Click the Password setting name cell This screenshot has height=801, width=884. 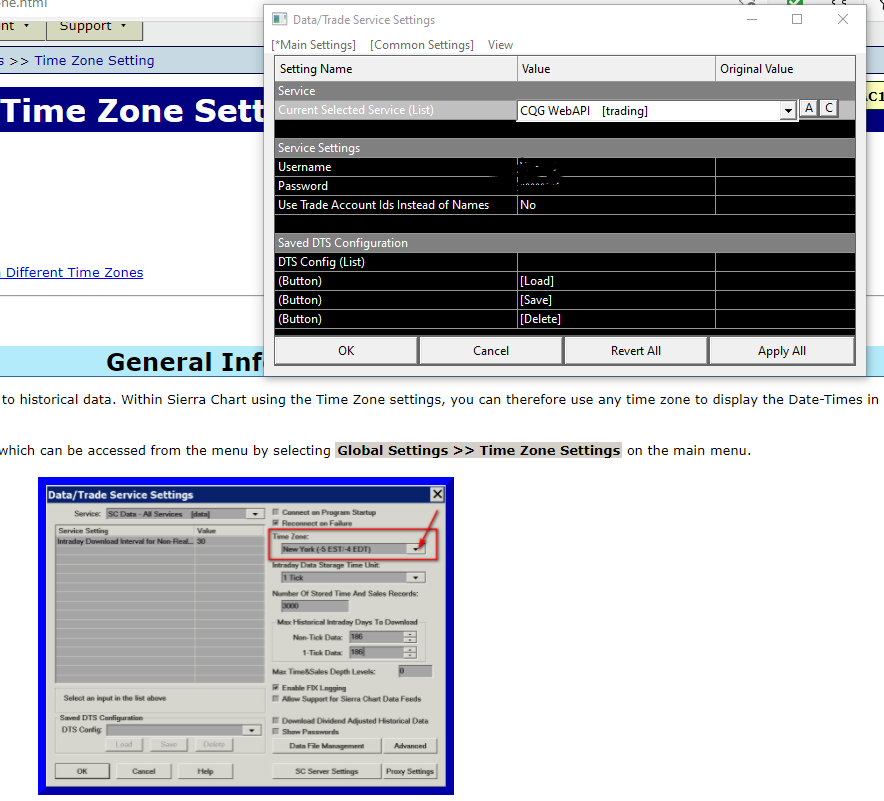396,186
